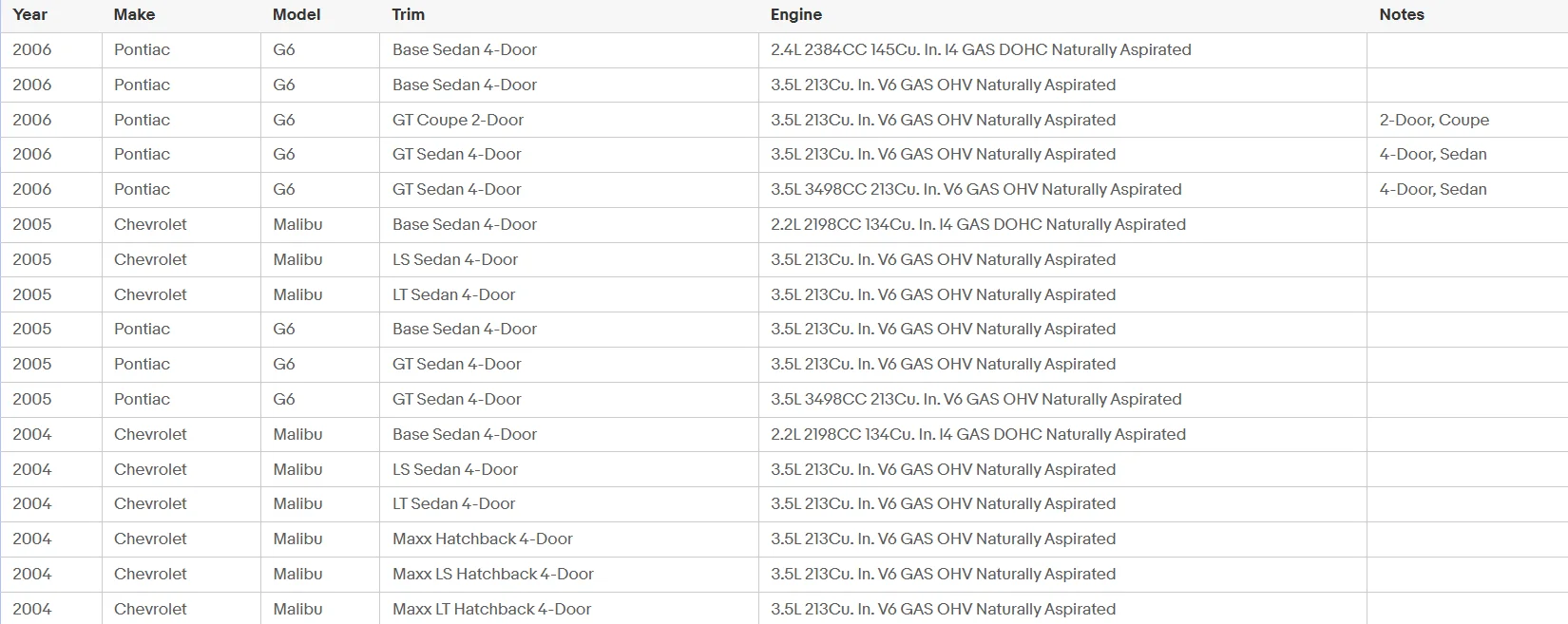Select "LS Sedan 4-Door" in the 2005 Malibu row
The width and height of the screenshot is (1568, 624).
point(455,259)
